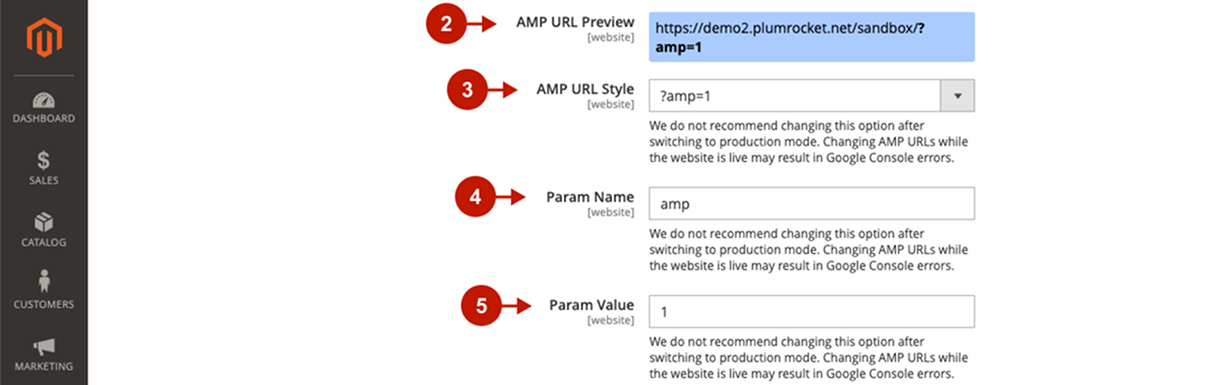Open the ?amp=1 select box
Screen dimensions: 1206x385
pos(811,96)
